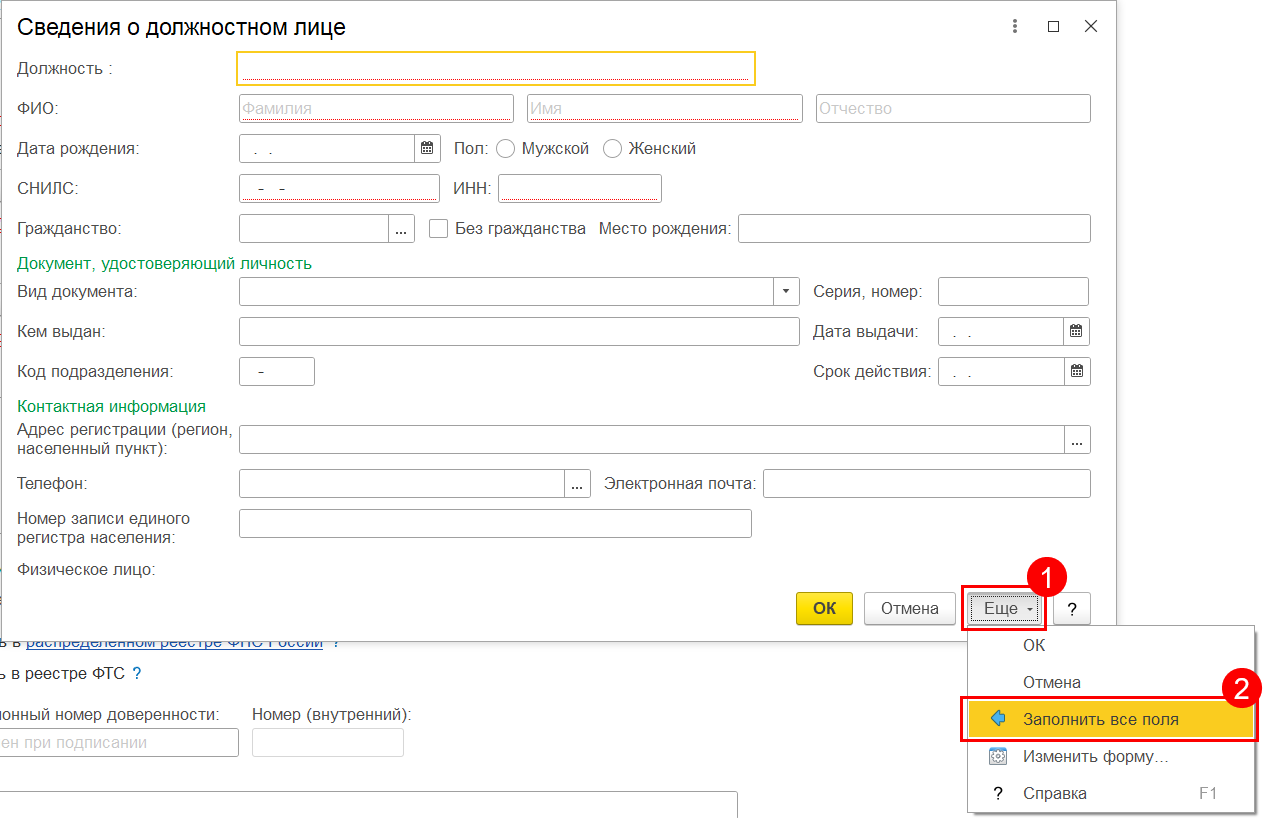
Task: Click the Отмена button
Action: tap(909, 608)
